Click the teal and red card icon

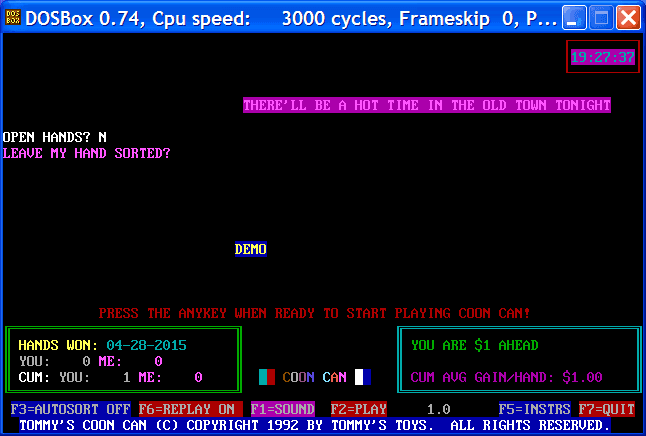tap(267, 377)
